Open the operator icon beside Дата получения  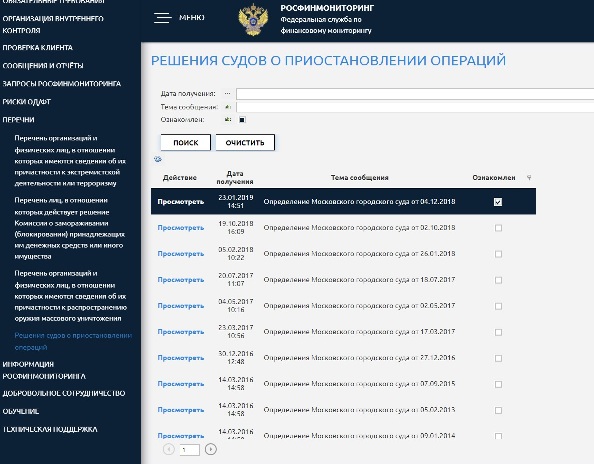(227, 93)
